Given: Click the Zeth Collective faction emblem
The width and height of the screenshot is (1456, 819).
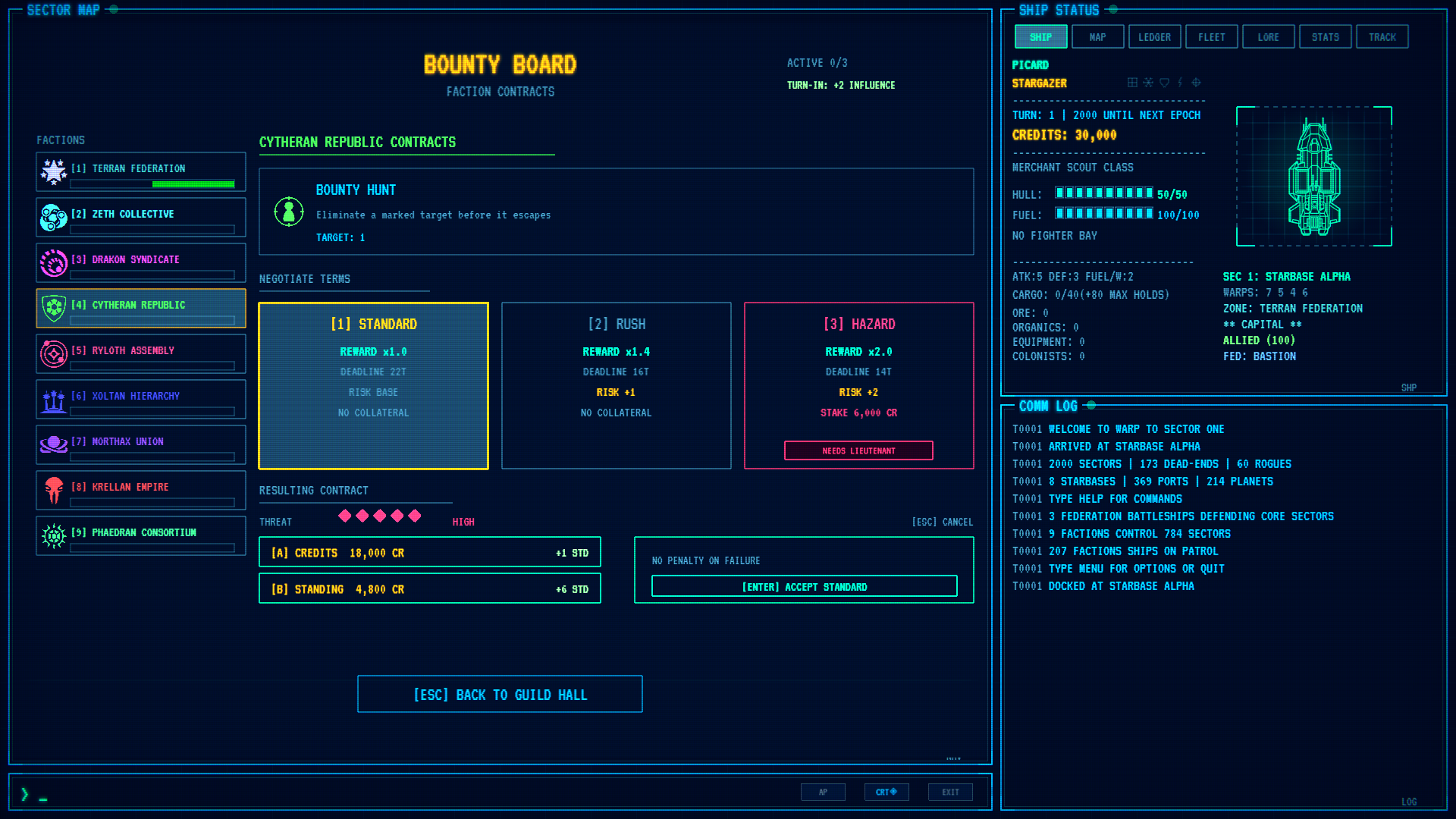Looking at the screenshot, I should tap(54, 218).
